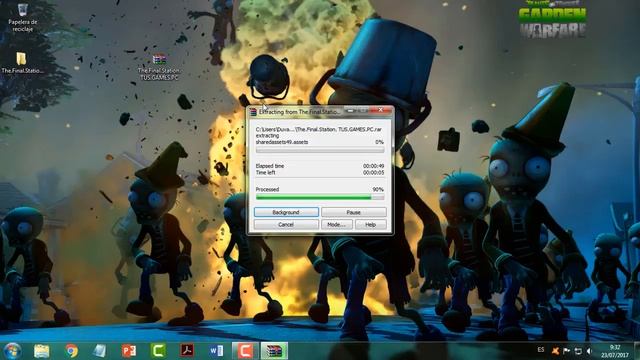
Task: Click the Processed progress bar
Action: coord(320,197)
